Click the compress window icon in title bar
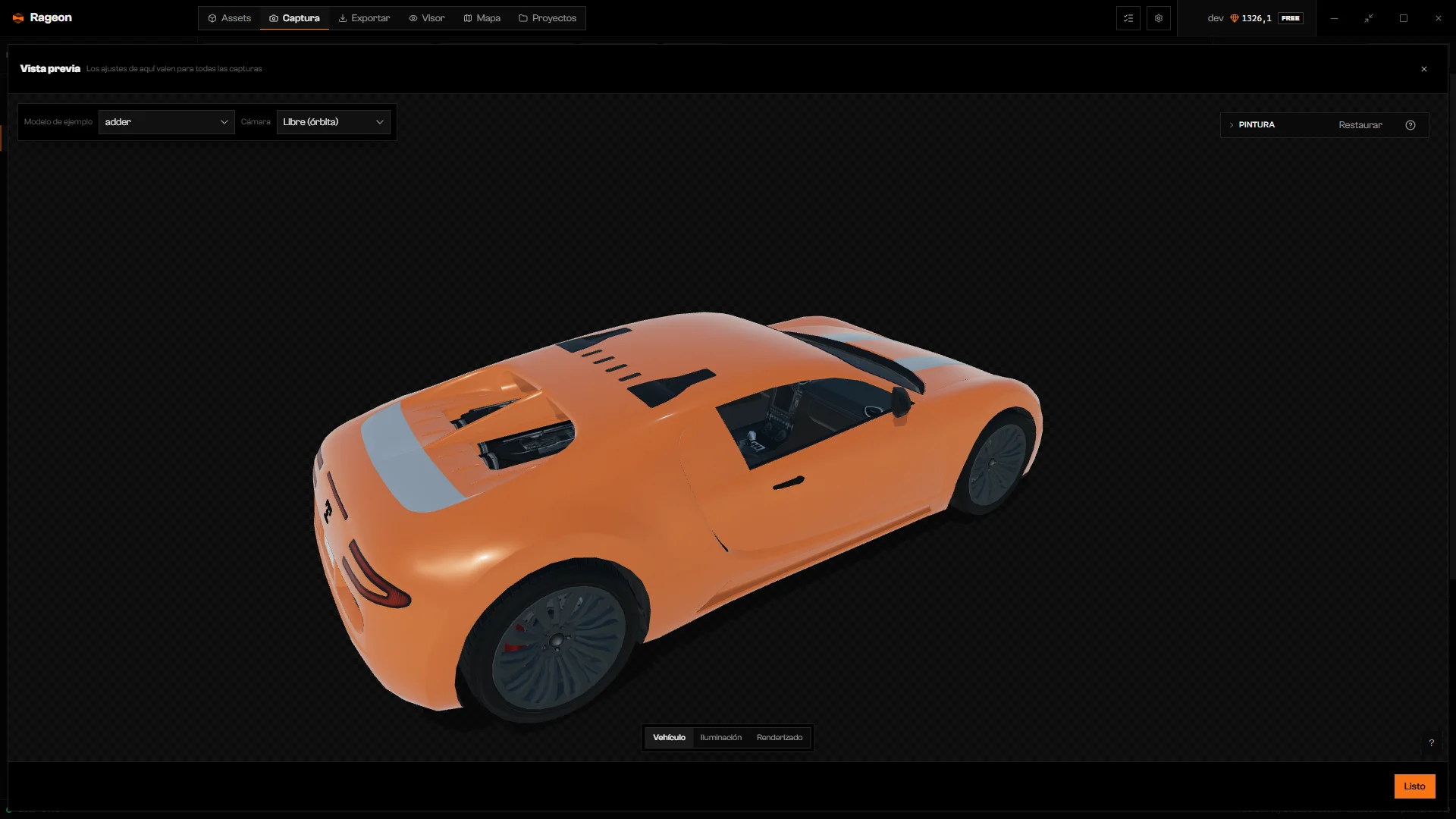Image resolution: width=1456 pixels, height=819 pixels. pos(1369,18)
